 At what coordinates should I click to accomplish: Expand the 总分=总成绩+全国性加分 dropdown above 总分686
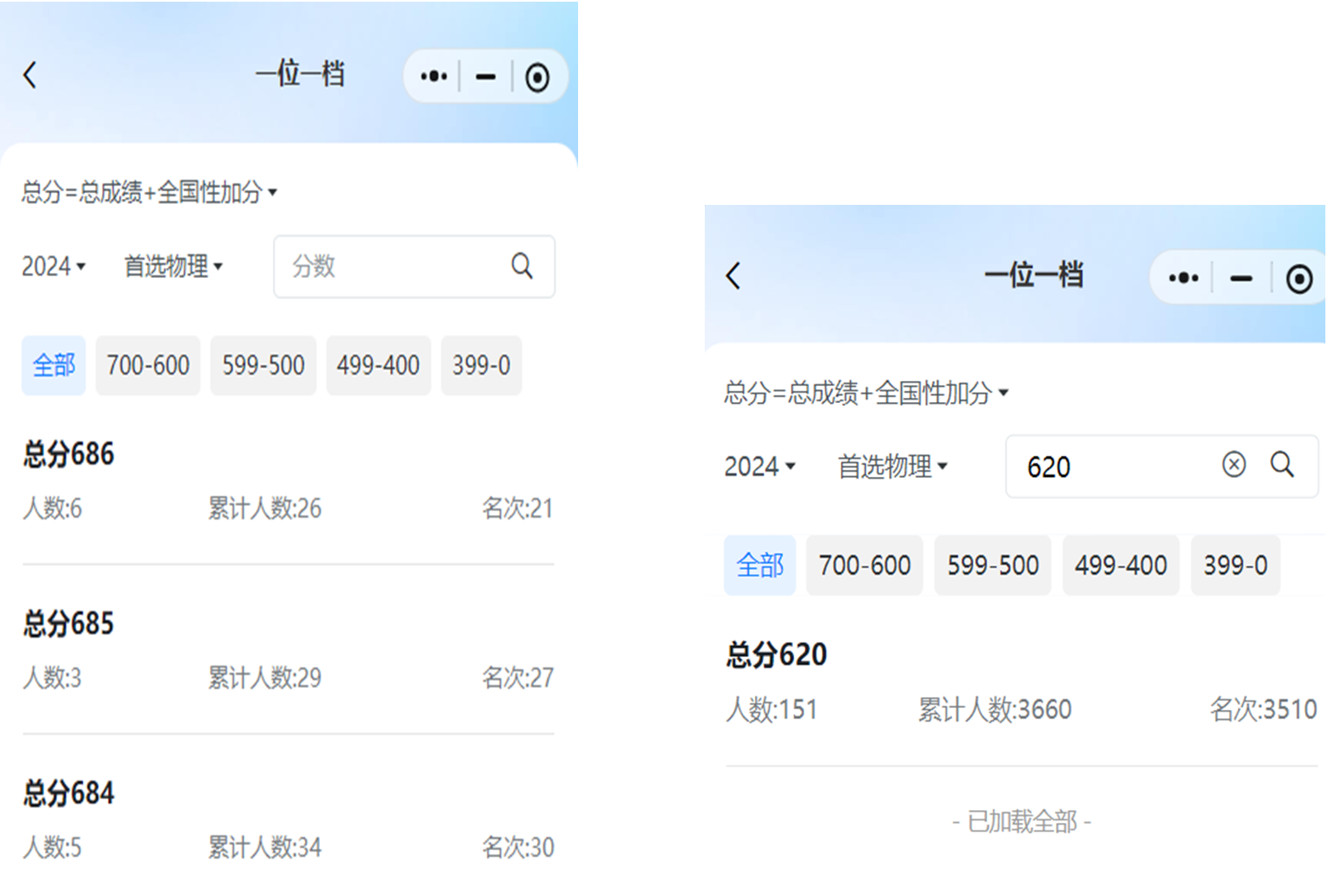(x=149, y=192)
